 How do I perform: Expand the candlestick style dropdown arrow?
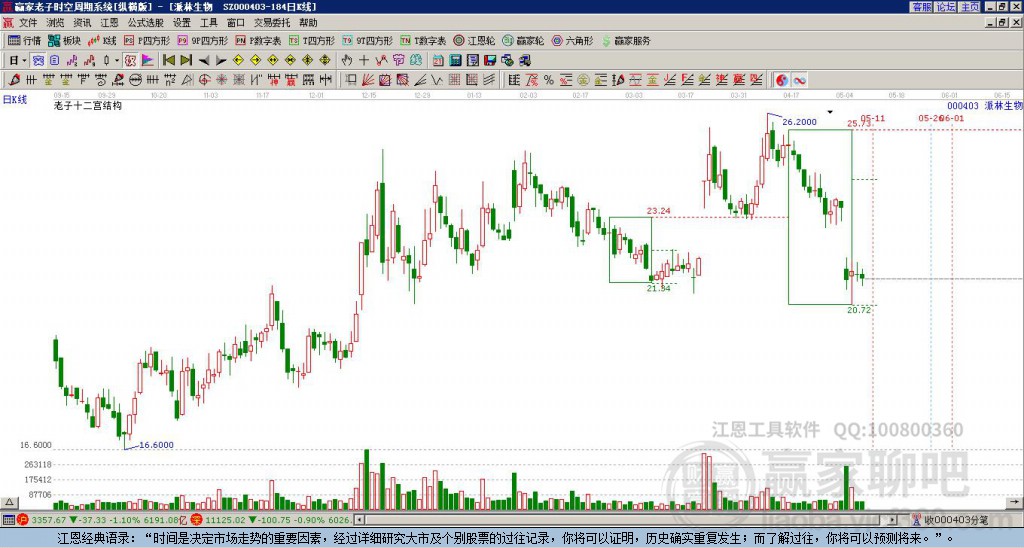(x=117, y=61)
